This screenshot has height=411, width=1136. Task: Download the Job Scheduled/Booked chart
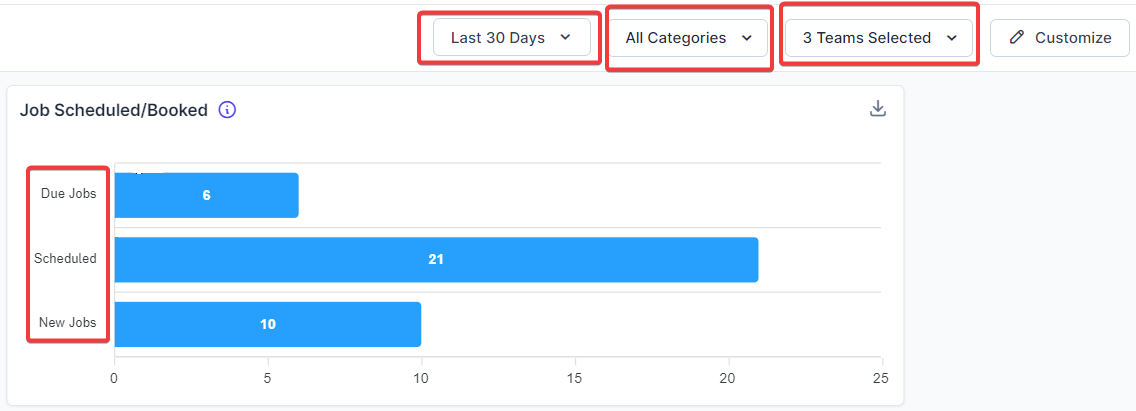[878, 109]
